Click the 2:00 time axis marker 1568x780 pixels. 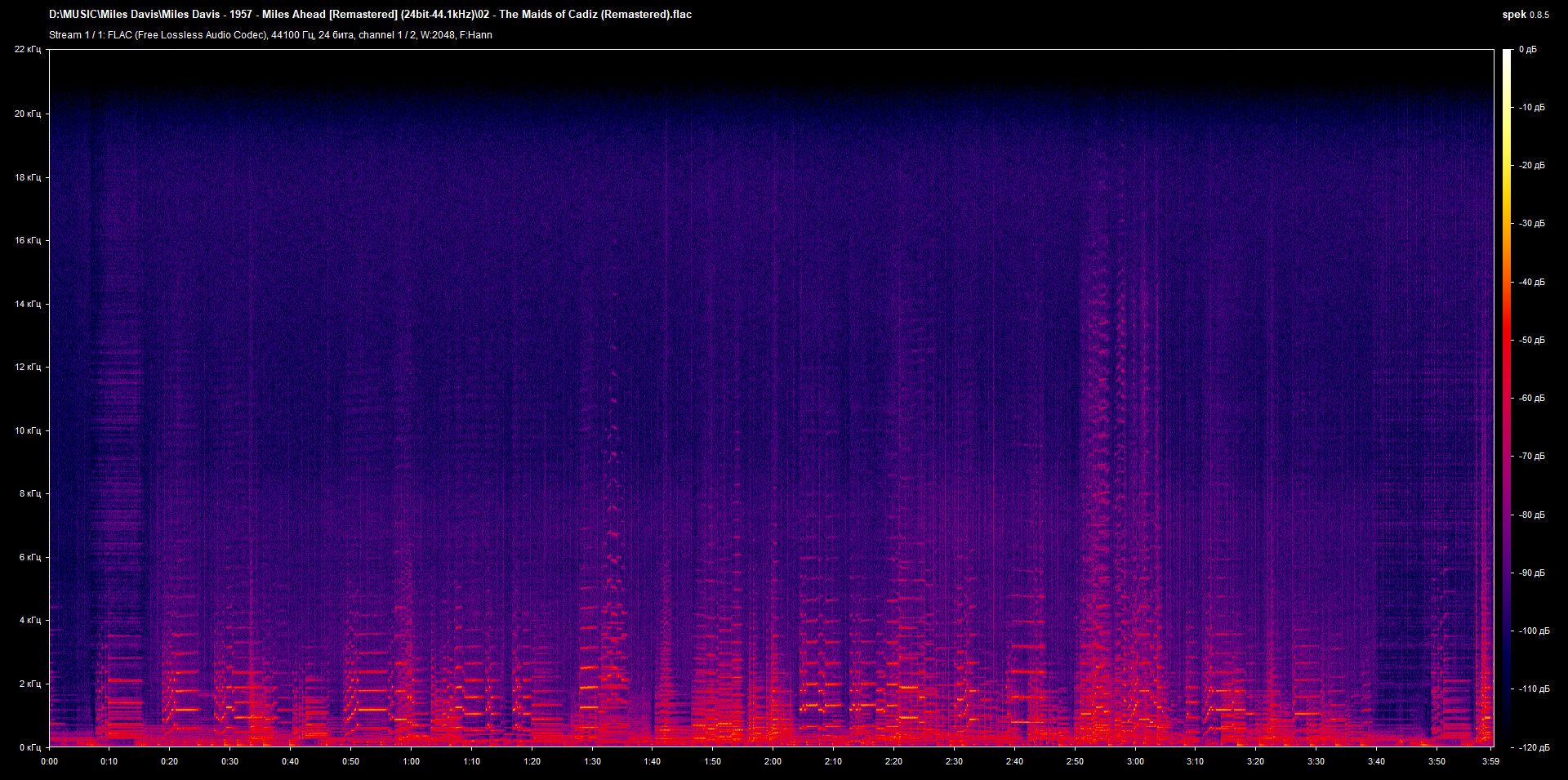[x=773, y=761]
